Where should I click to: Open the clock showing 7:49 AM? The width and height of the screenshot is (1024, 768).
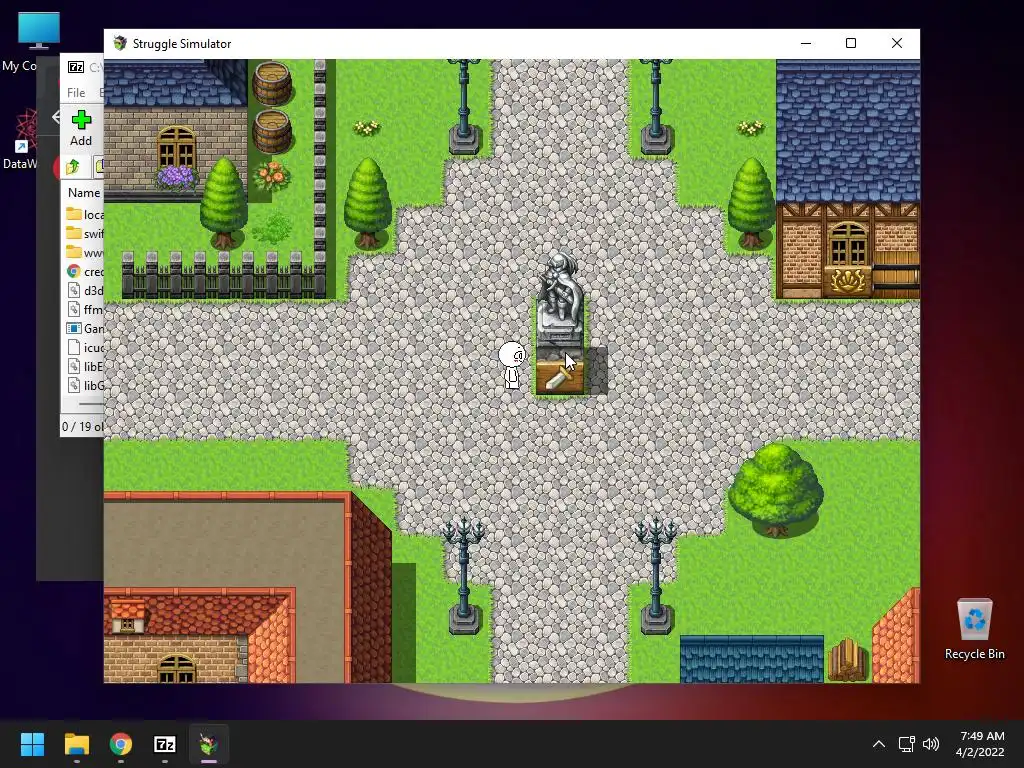pyautogui.click(x=980, y=744)
